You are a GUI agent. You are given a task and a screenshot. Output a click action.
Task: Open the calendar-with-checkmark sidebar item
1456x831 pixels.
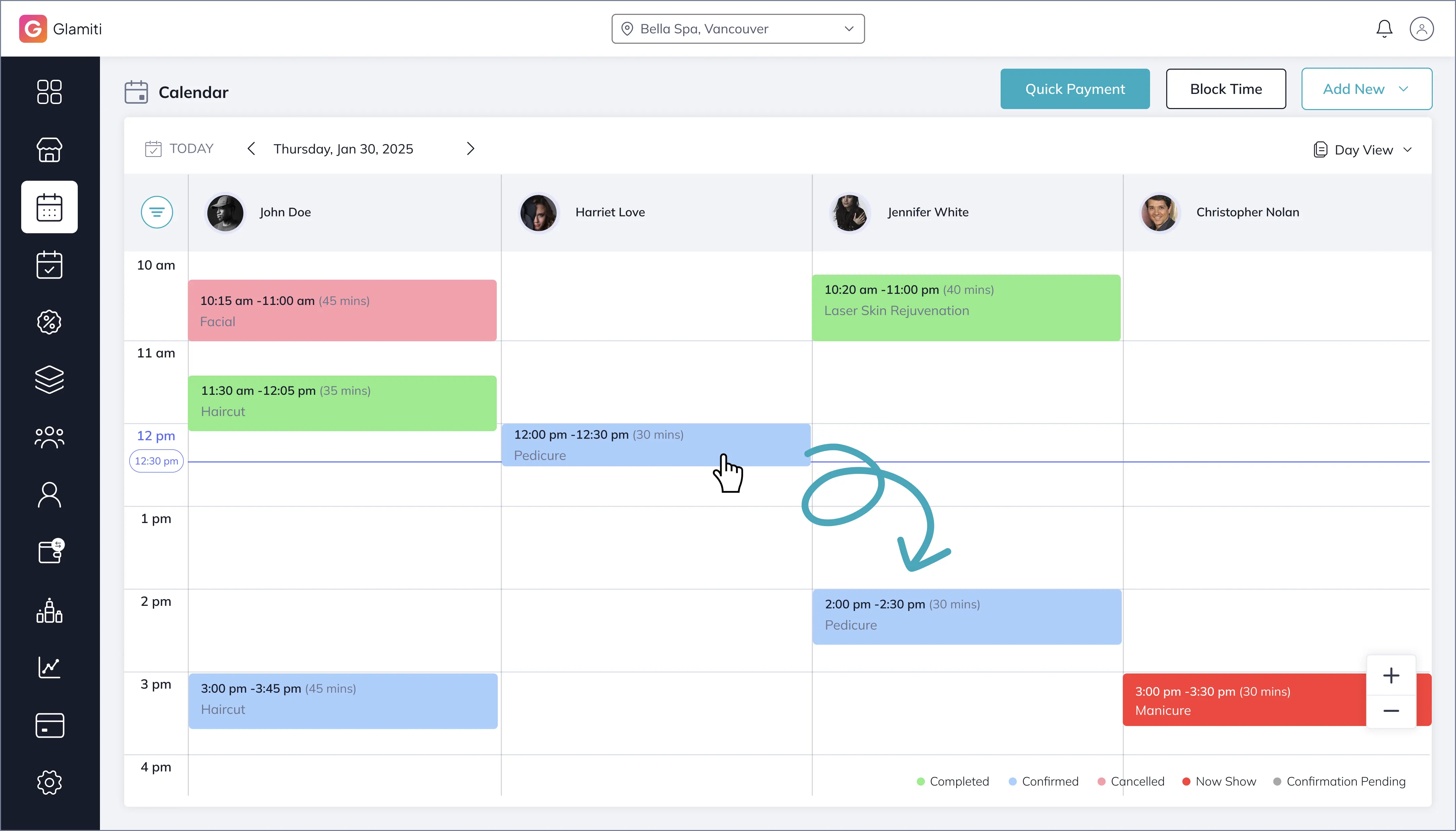click(50, 265)
